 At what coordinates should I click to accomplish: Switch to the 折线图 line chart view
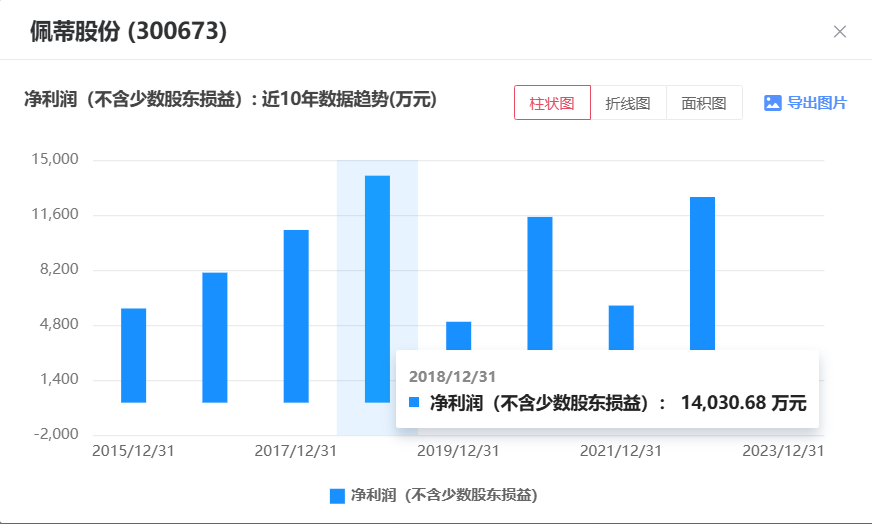(628, 103)
